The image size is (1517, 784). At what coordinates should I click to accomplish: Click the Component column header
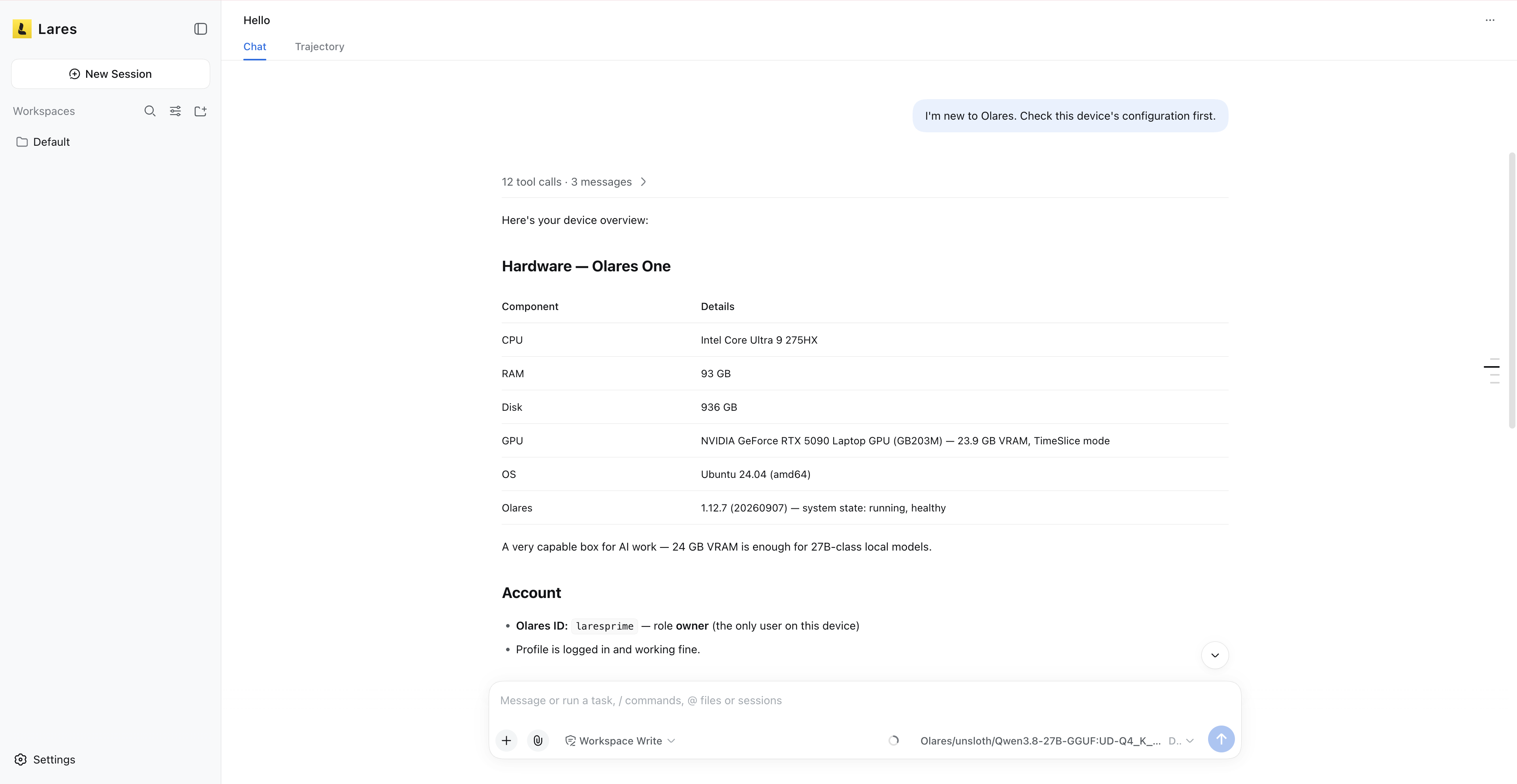[530, 306]
